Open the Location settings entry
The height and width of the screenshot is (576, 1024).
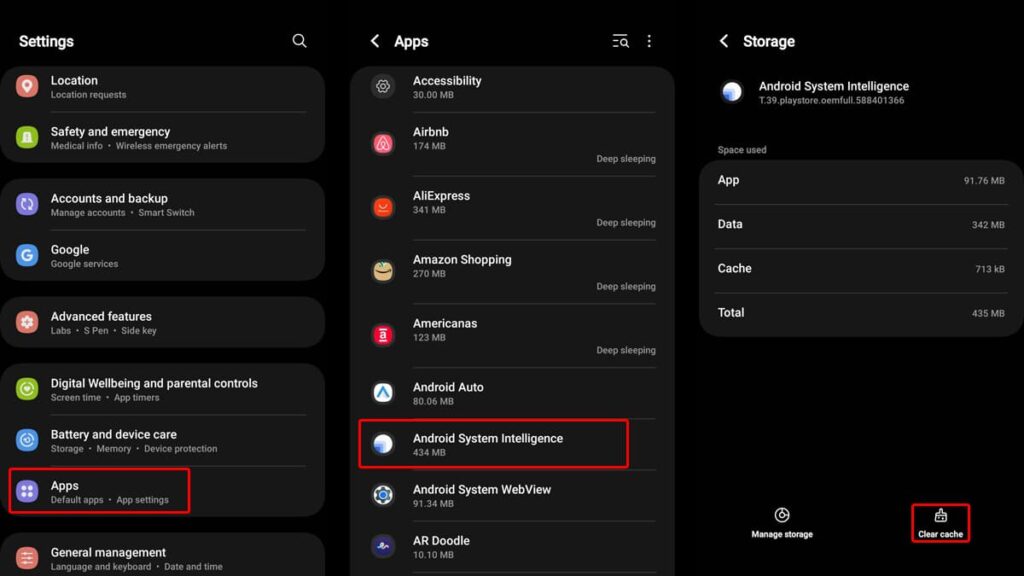click(x=162, y=87)
